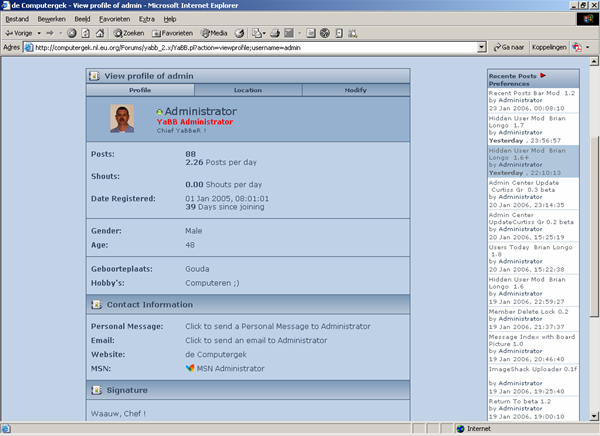Open the Favorieten toolbar panel
This screenshot has width=600, height=436.
point(172,33)
